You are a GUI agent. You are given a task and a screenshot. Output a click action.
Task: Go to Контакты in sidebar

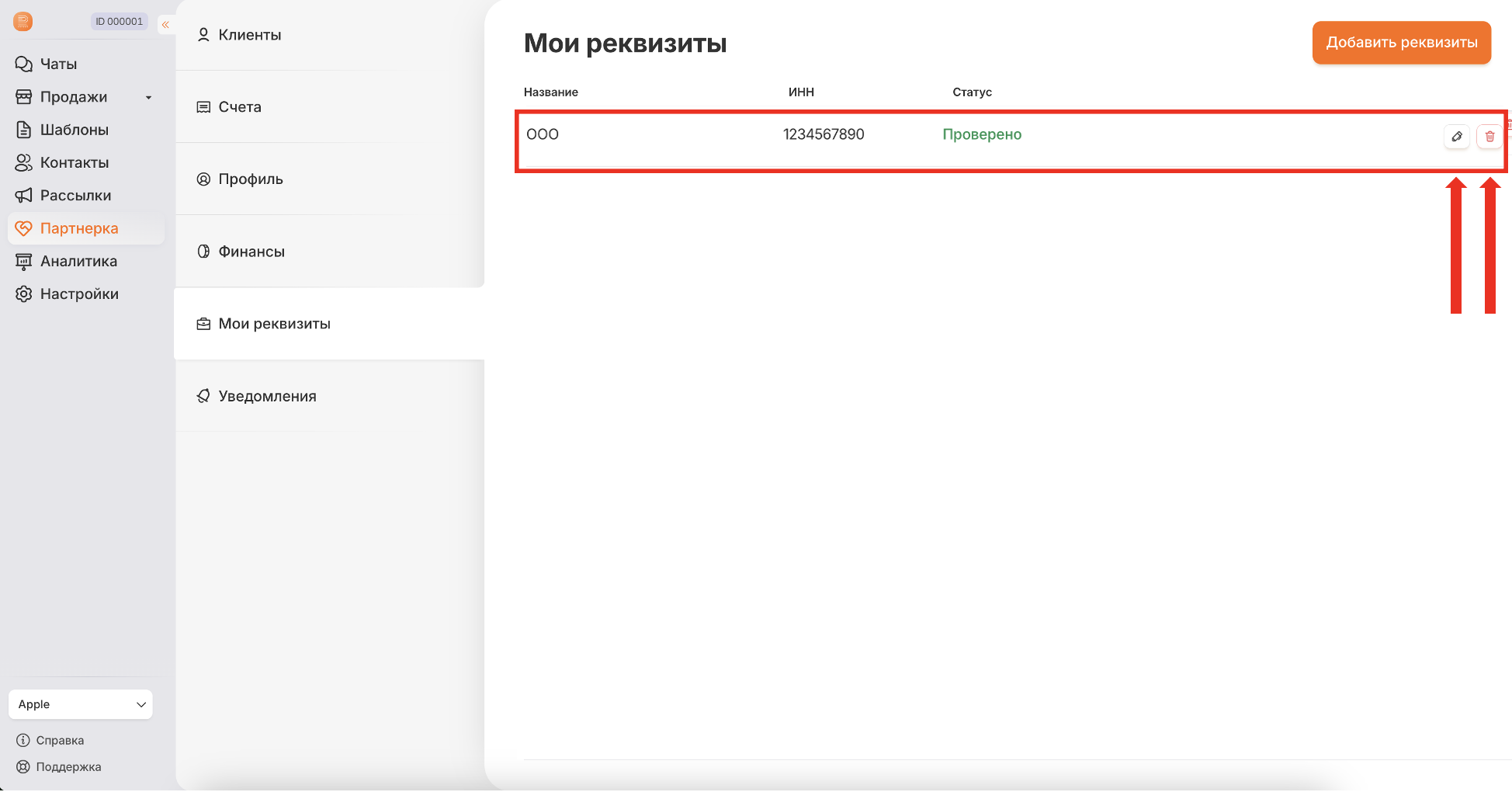pyautogui.click(x=74, y=163)
